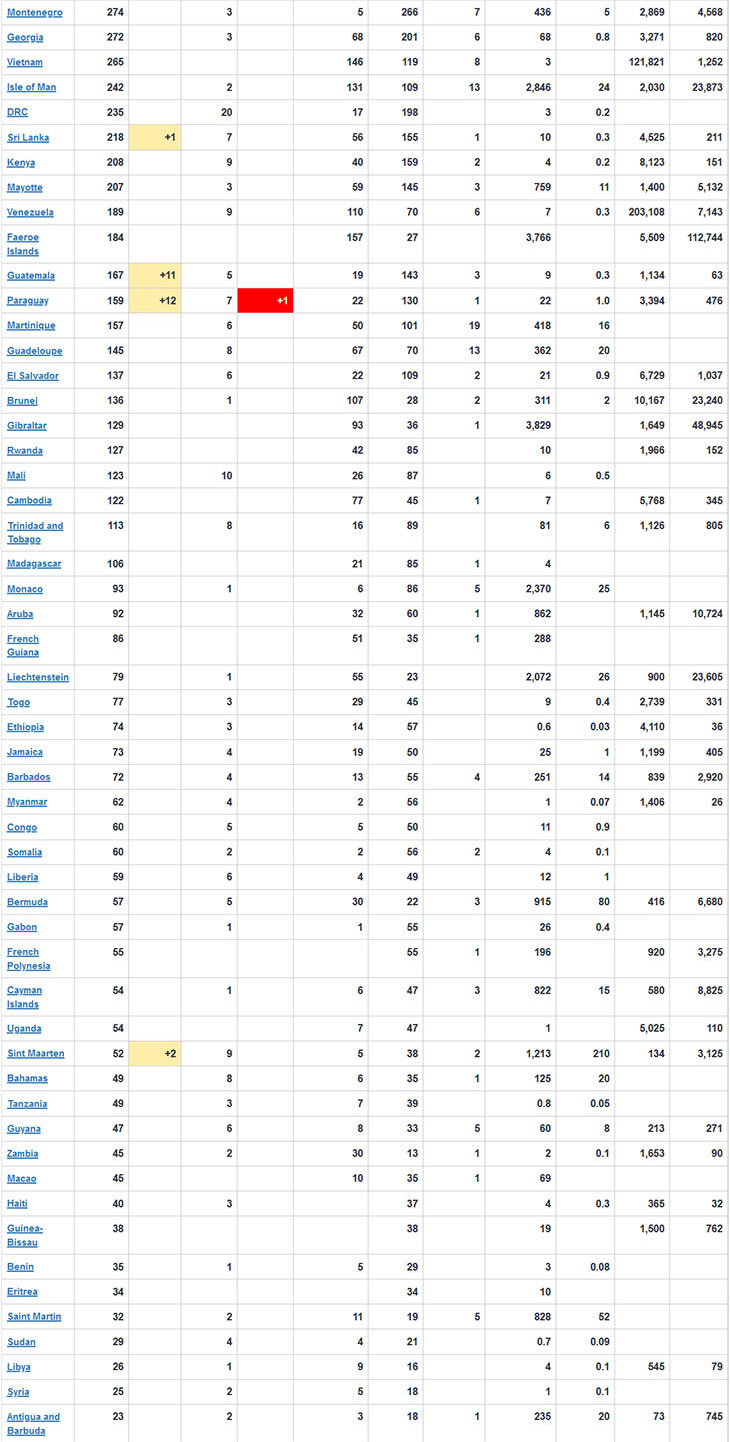
Task: Go to the Gibraltar page
Action: [x=27, y=425]
